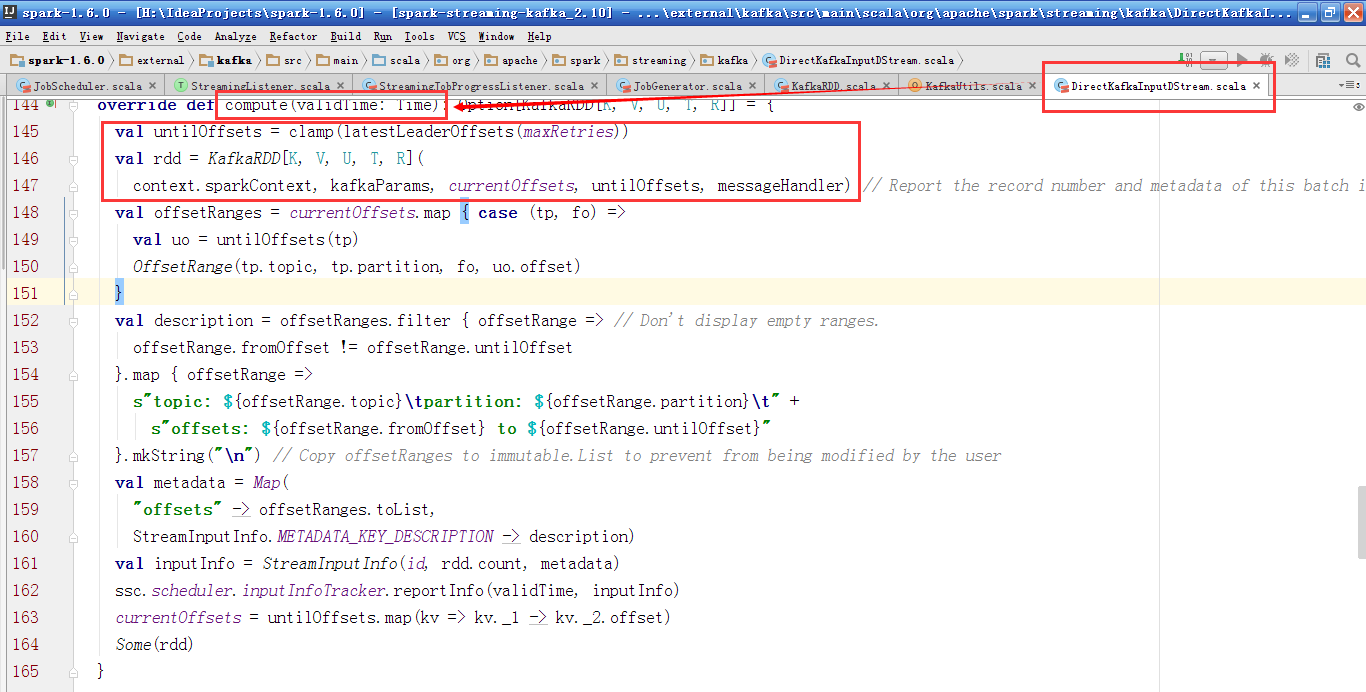Switch to the JobScheduler.scala tab
This screenshot has width=1366, height=692.
87,86
